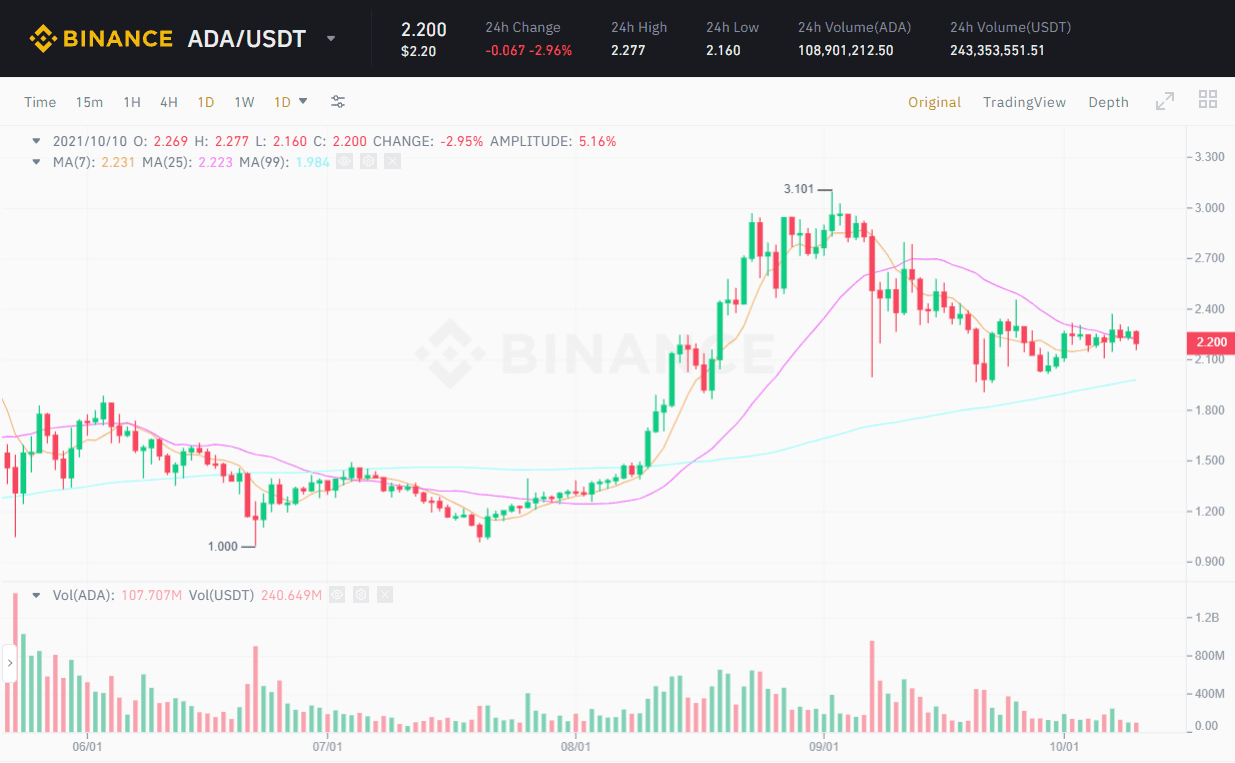Click the 24h Volume(USDT) value 243,353,551.51
1235x763 pixels.
pyautogui.click(x=997, y=50)
